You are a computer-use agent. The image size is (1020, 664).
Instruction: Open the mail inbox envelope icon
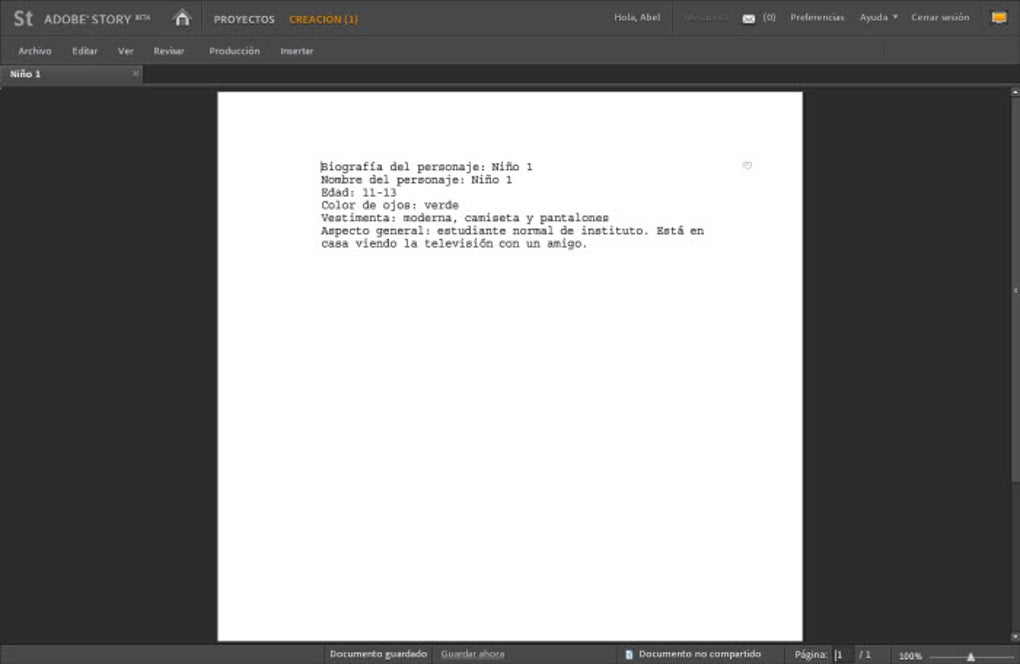pos(749,17)
